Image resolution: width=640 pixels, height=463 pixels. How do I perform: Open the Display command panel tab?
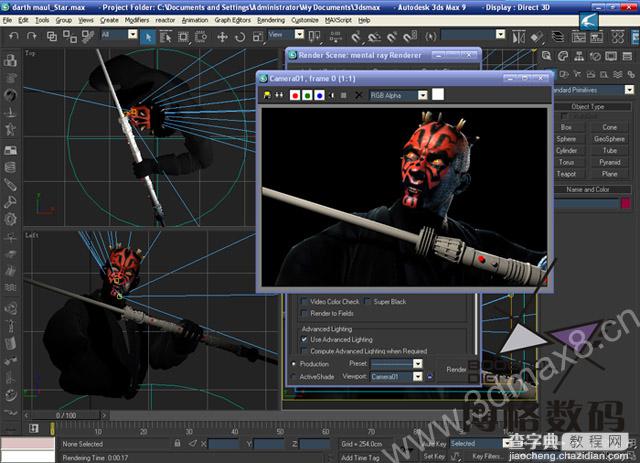tap(611, 56)
